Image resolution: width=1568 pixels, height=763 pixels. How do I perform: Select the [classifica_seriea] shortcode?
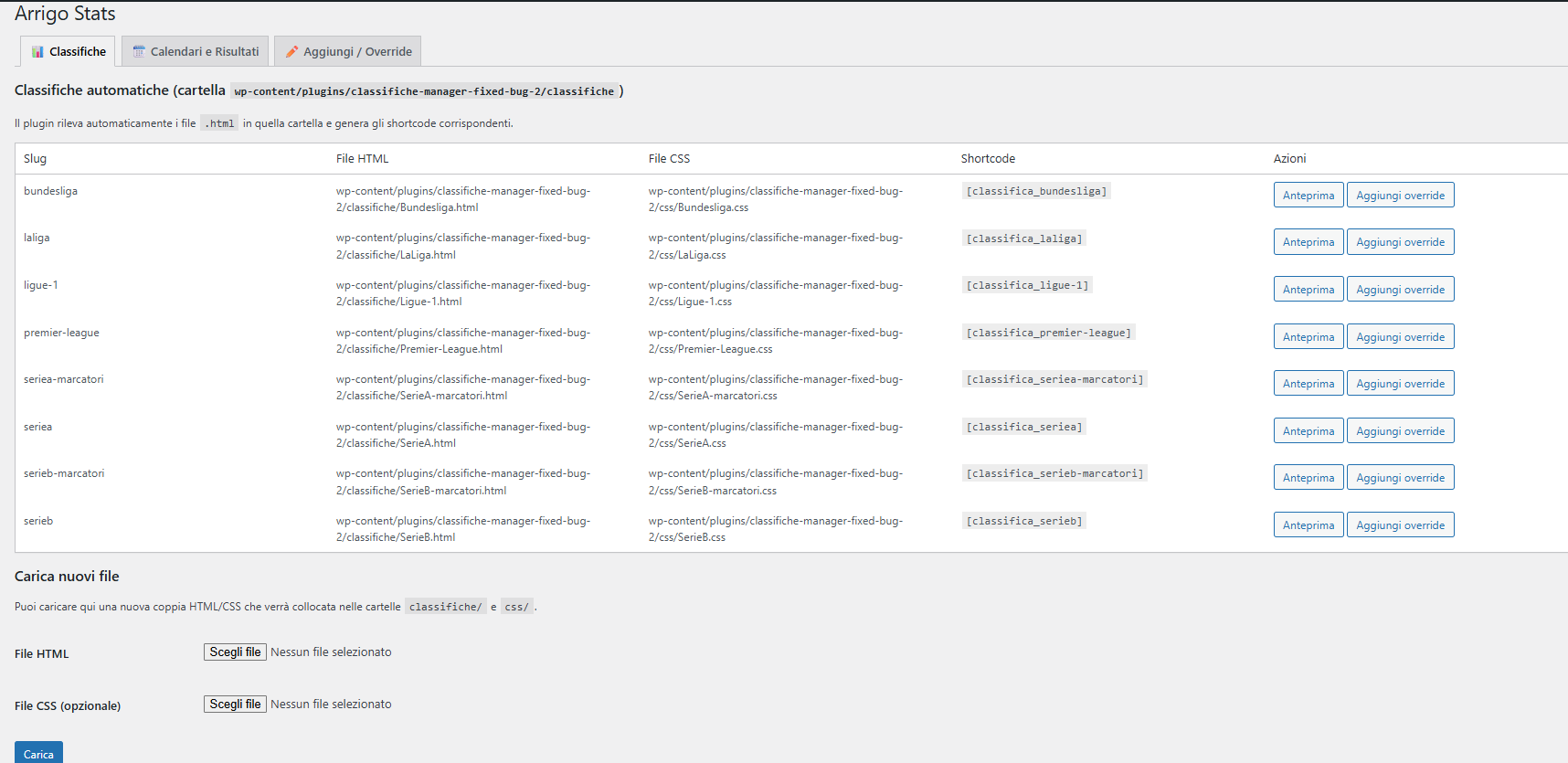[1023, 428]
